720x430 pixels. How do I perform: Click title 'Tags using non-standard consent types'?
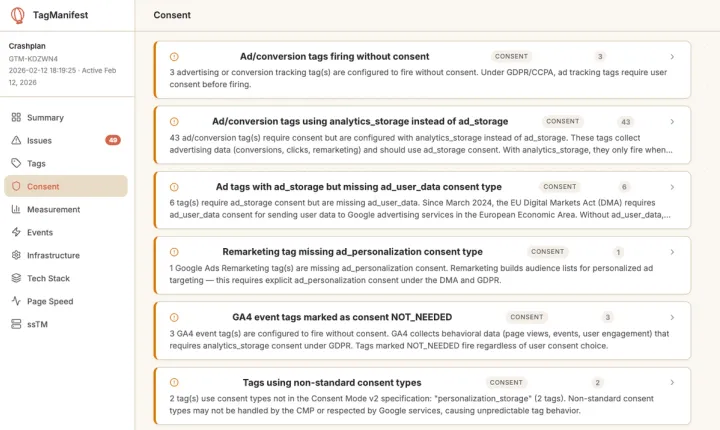[332, 382]
